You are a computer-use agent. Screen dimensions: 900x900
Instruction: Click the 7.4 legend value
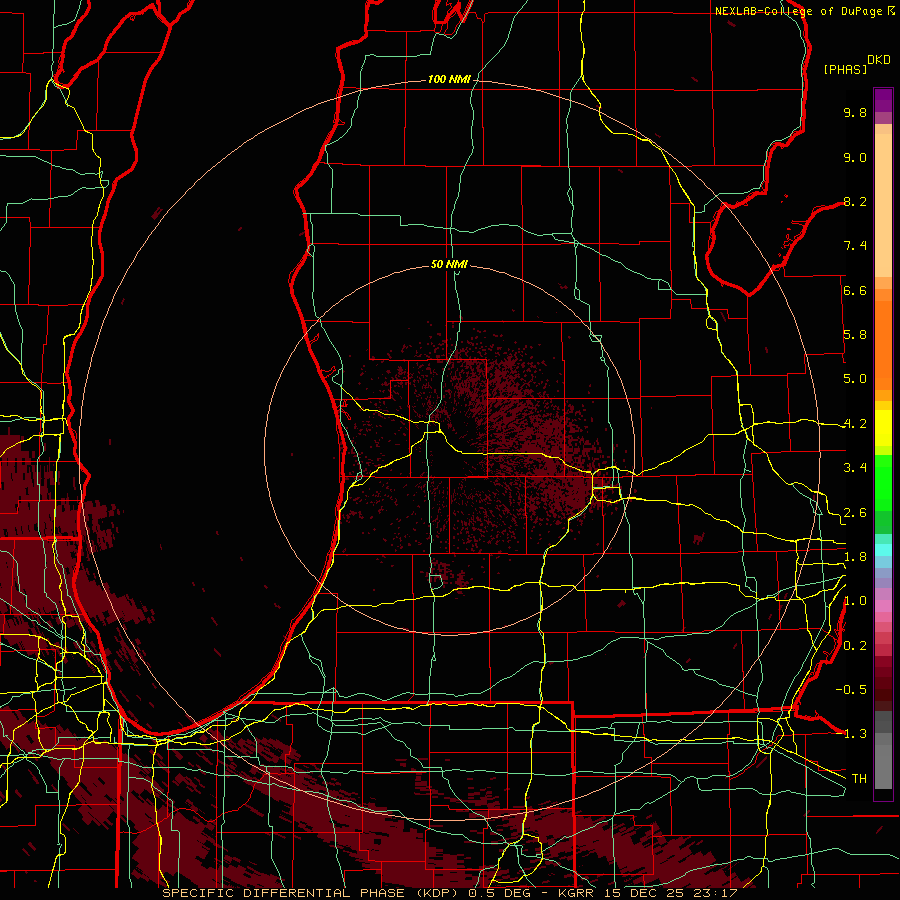point(855,246)
